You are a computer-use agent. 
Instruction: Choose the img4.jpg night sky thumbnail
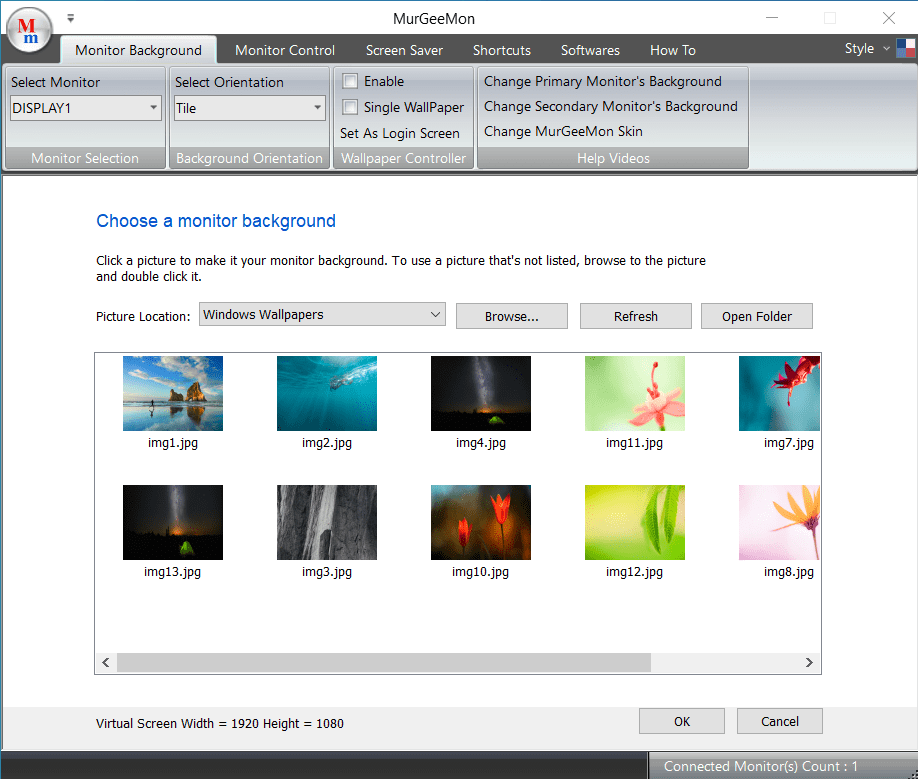481,393
